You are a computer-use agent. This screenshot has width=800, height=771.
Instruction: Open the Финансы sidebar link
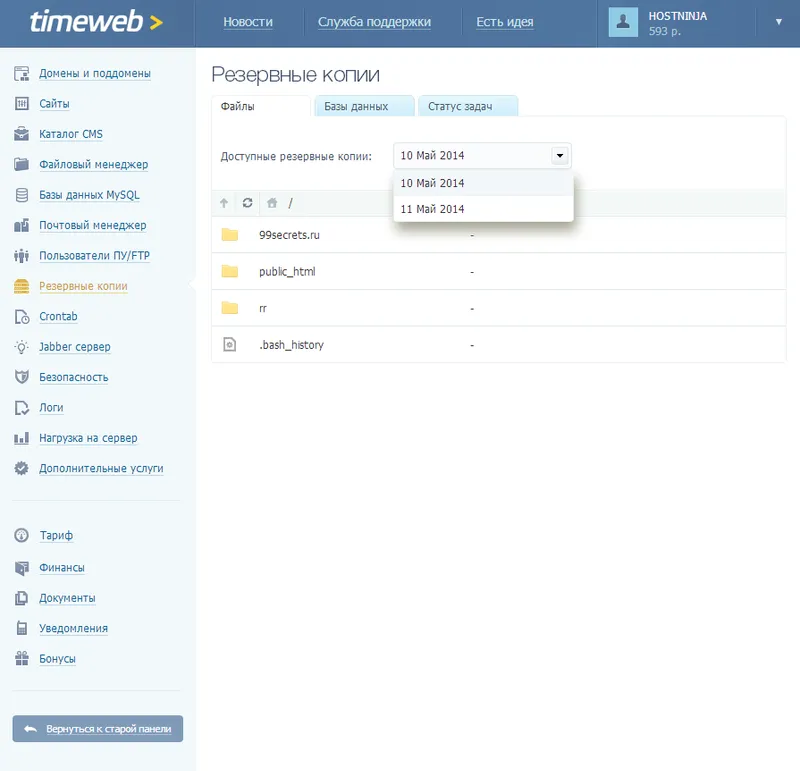pos(62,567)
